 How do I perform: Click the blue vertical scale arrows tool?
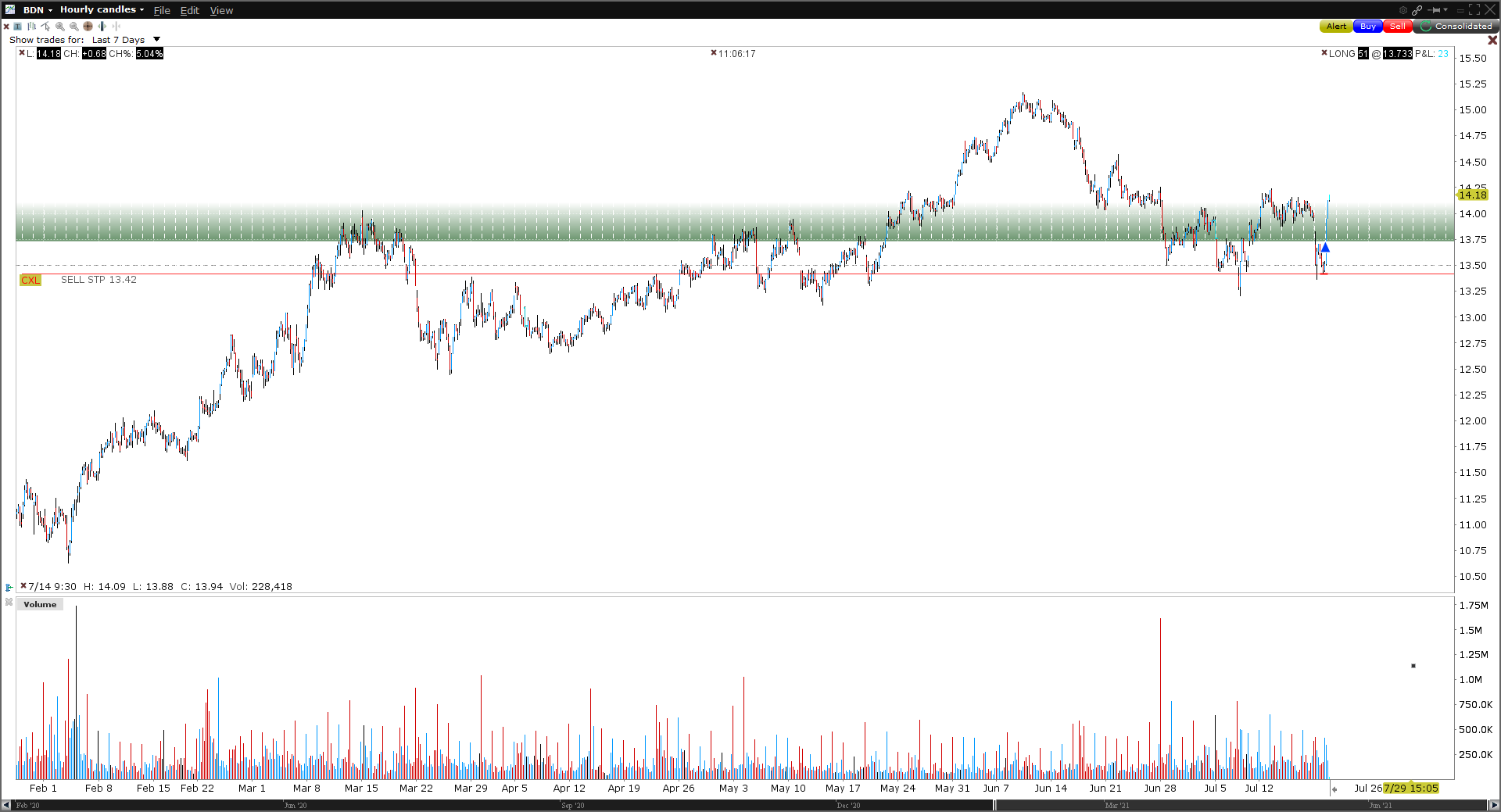click(x=102, y=27)
